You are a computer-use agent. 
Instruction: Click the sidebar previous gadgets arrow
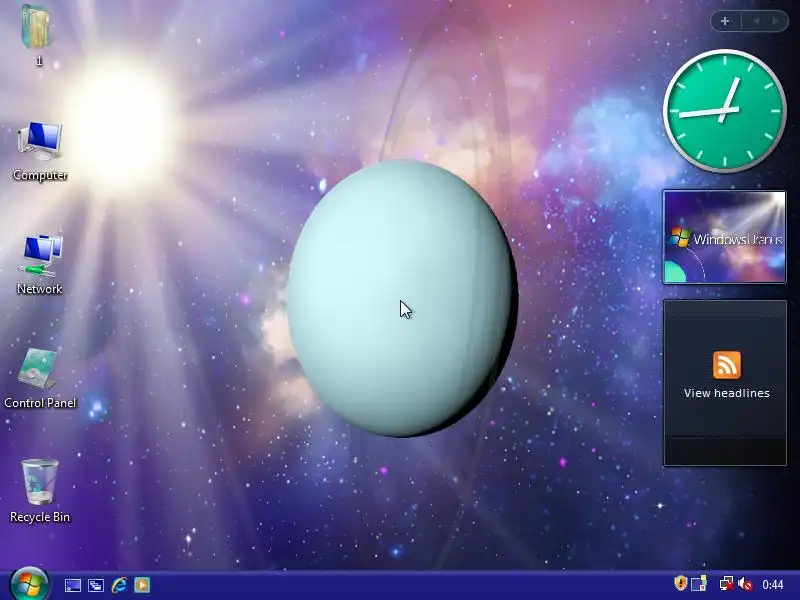(x=756, y=21)
